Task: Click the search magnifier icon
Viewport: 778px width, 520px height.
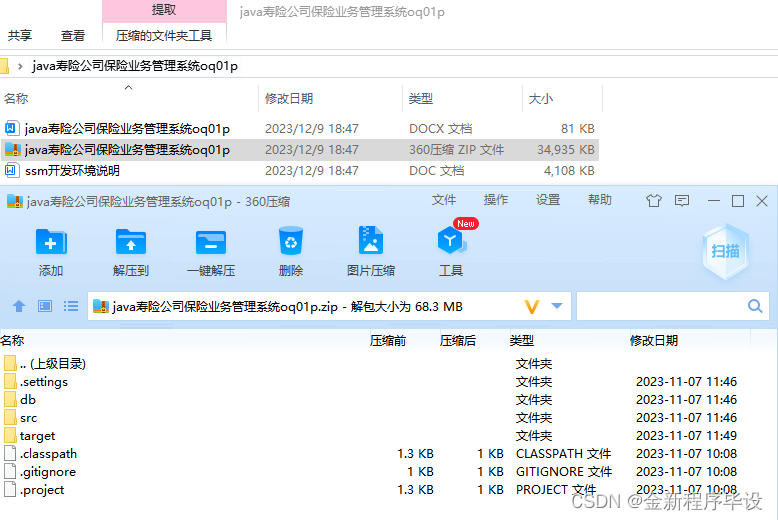Action: coord(755,306)
